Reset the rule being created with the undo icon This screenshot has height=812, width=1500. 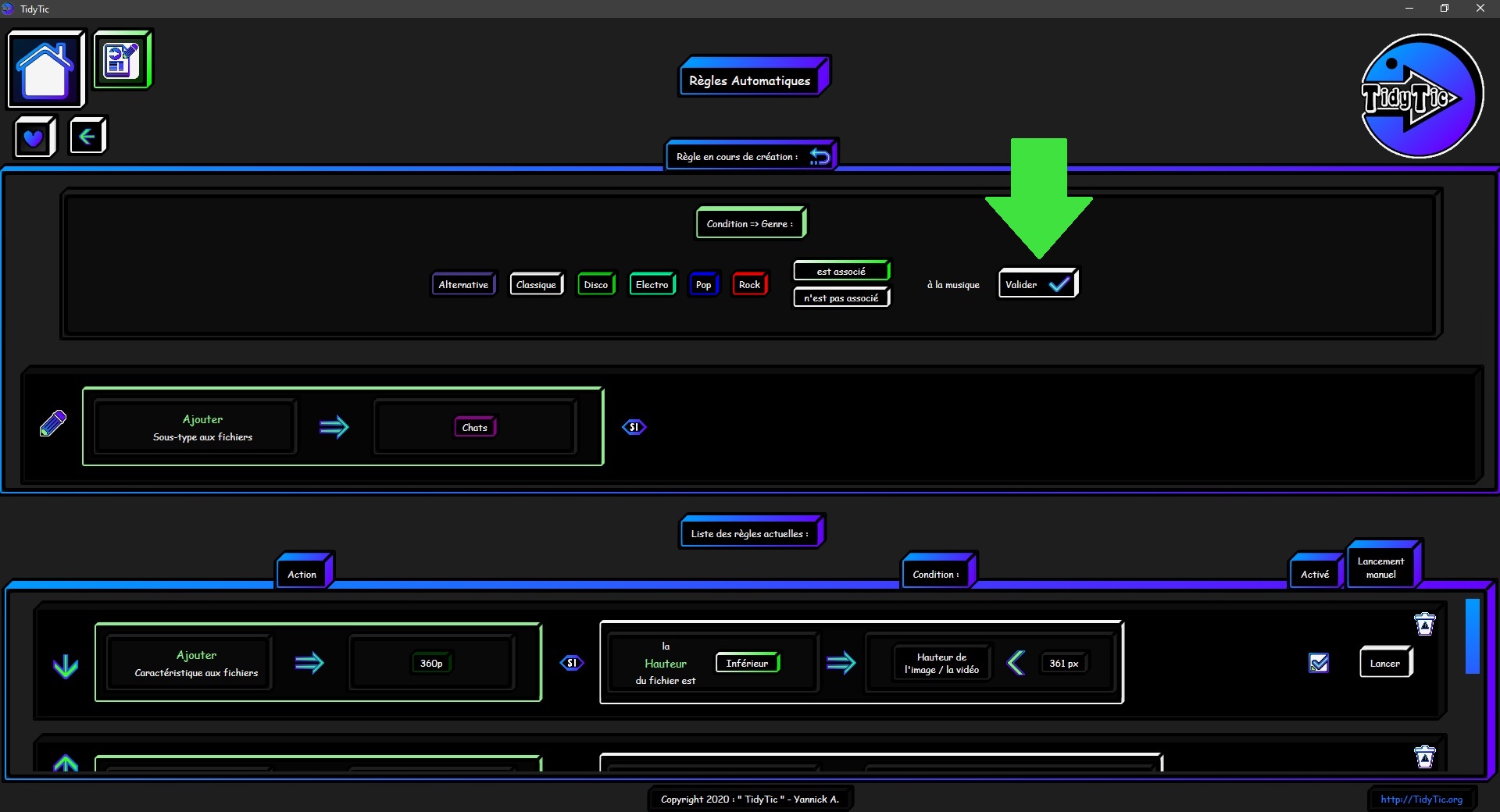(x=820, y=156)
